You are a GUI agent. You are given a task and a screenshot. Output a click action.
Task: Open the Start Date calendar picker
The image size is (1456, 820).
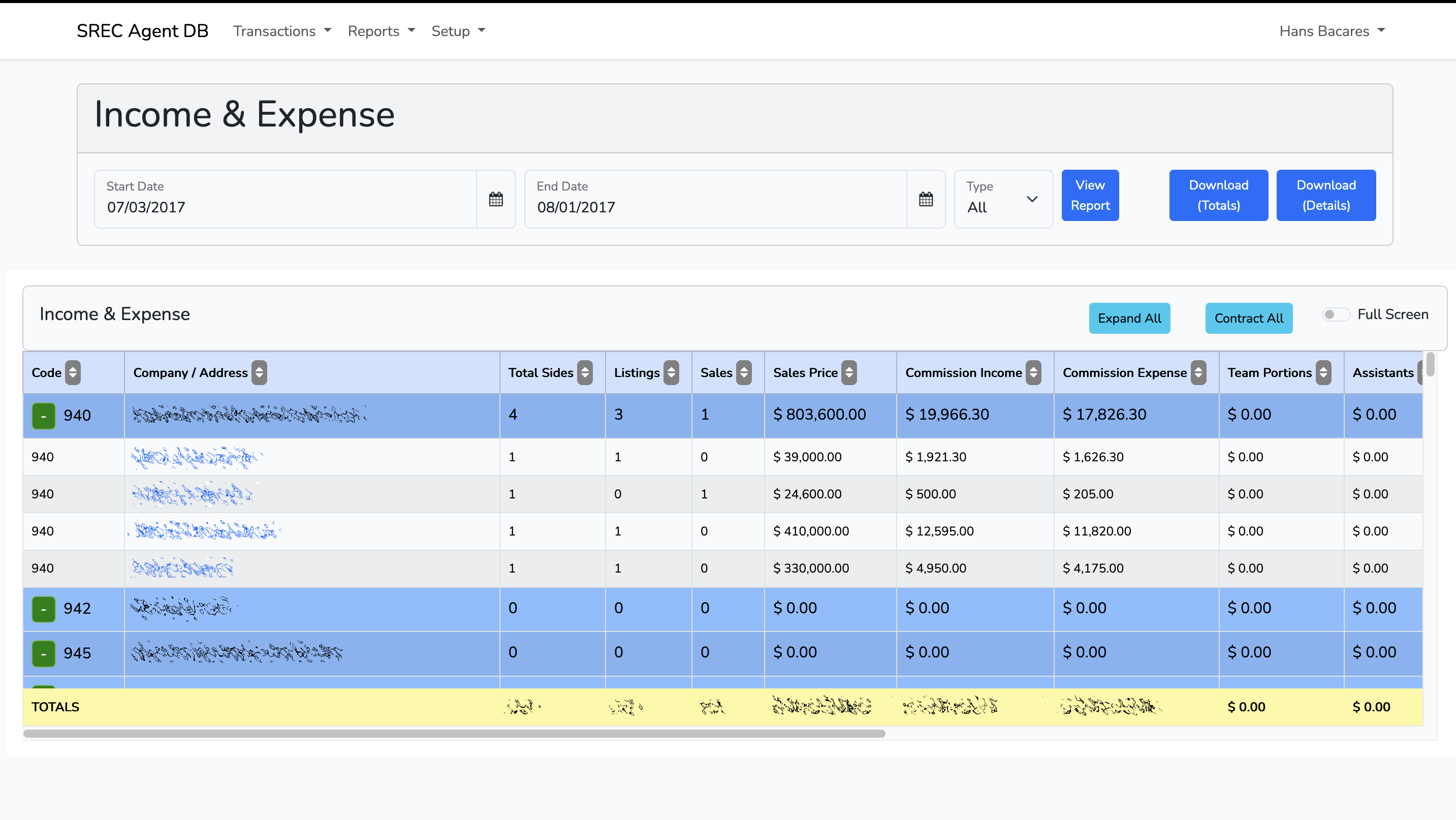(x=496, y=199)
